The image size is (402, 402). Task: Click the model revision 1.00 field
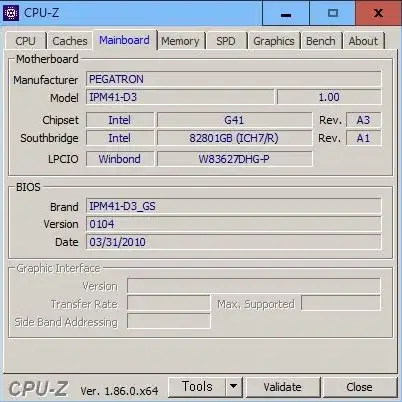329,97
